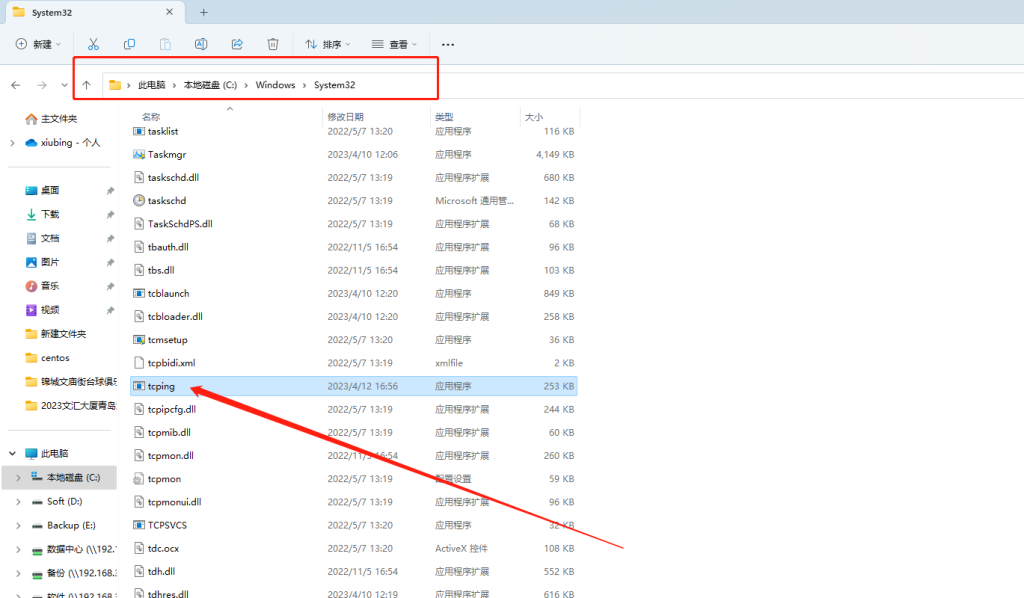Select the Taskmgr application icon
Image resolution: width=1024 pixels, height=598 pixels.
[138, 155]
